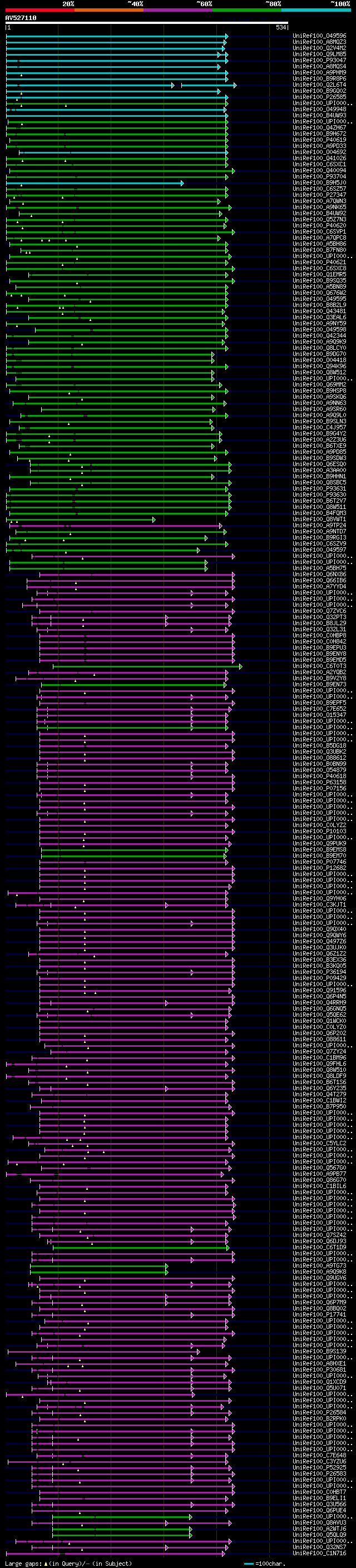Open hit UniRef100_Q2V4M2
The image size is (356, 1568).
tap(319, 48)
